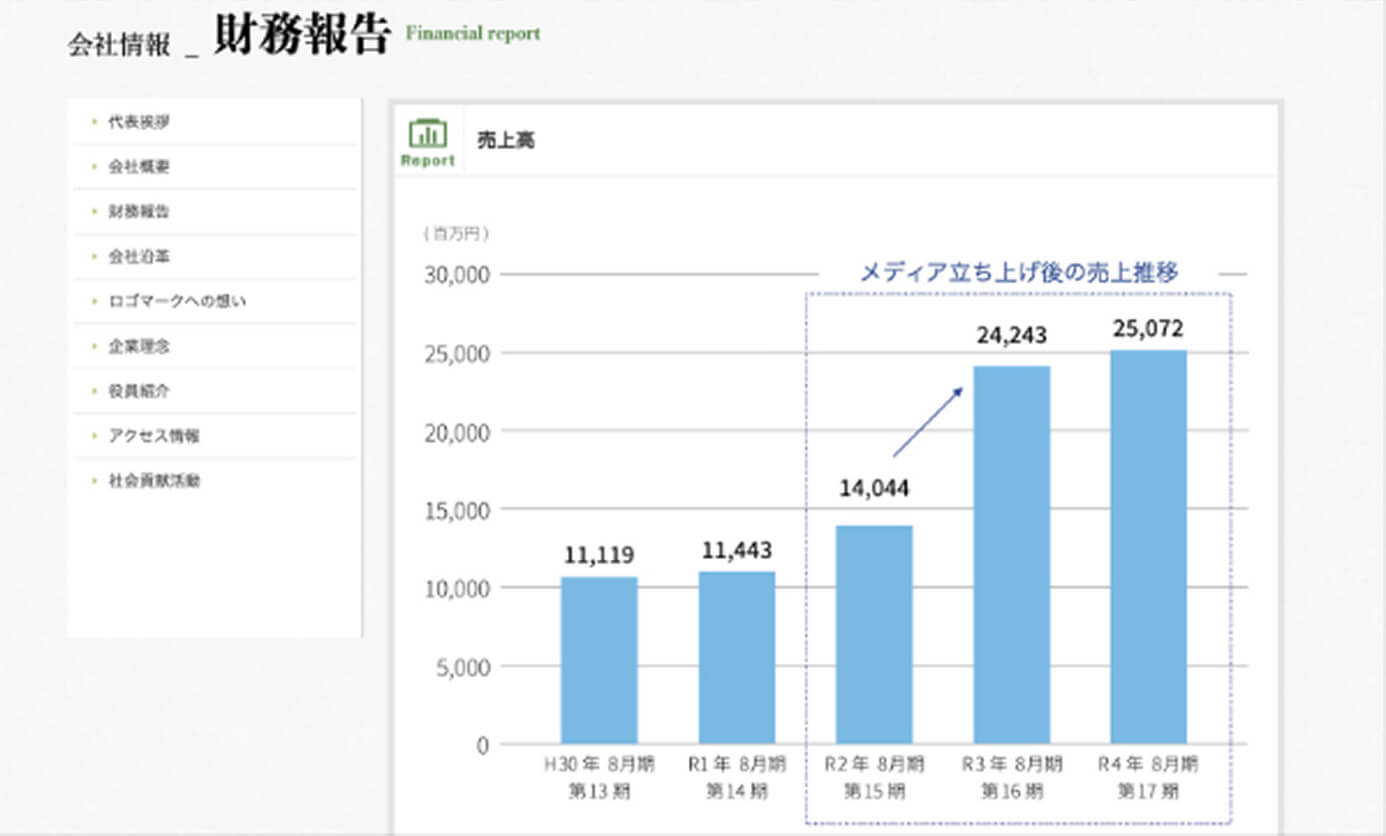Click the H30年 8月期 第13期 label
Viewport: 1386px width, 836px height.
coord(599,777)
